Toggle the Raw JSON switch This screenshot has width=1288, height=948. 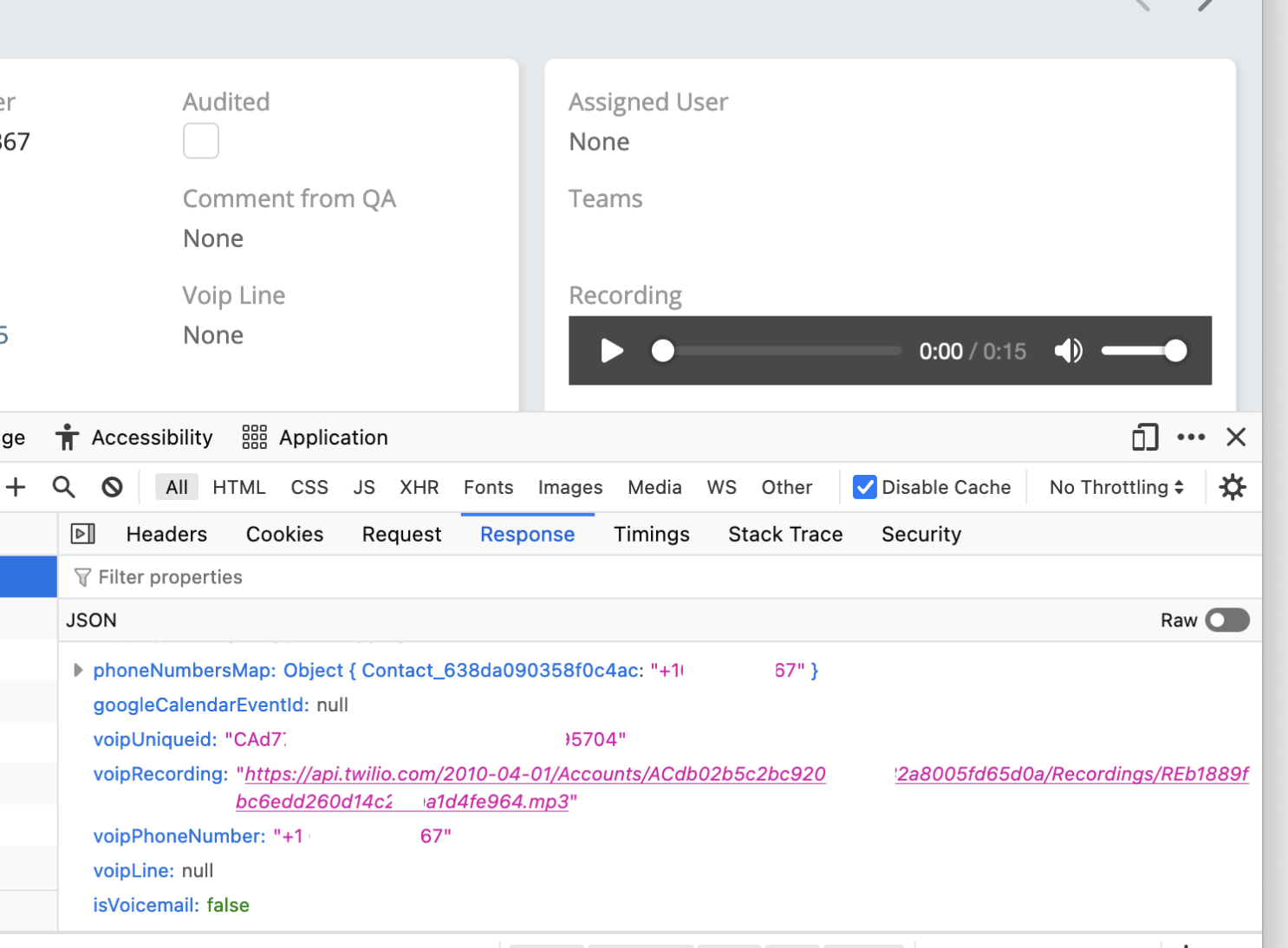click(x=1226, y=620)
